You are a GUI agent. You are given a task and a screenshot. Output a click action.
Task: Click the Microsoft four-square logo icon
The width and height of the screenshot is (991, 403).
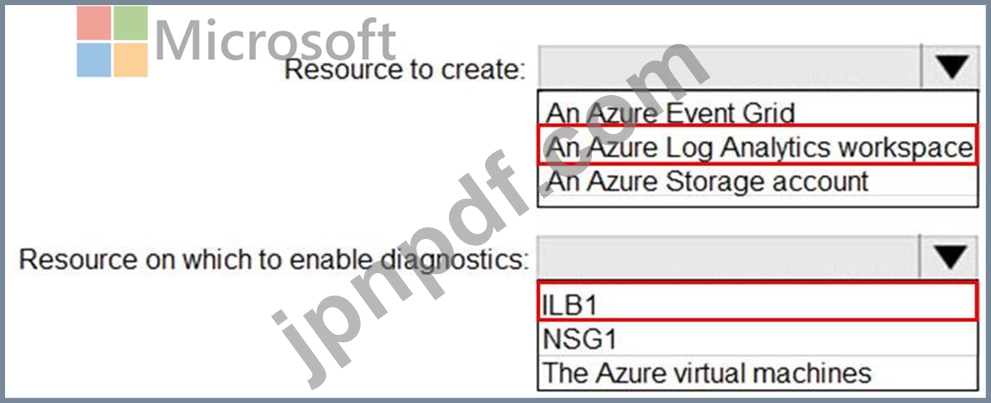112,42
